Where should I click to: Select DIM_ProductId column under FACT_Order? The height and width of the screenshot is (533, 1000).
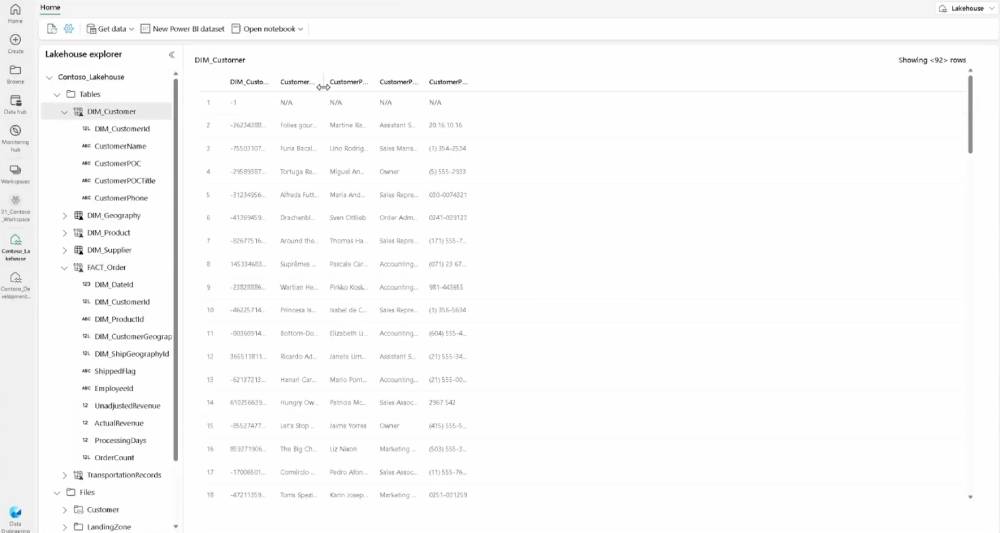119,319
